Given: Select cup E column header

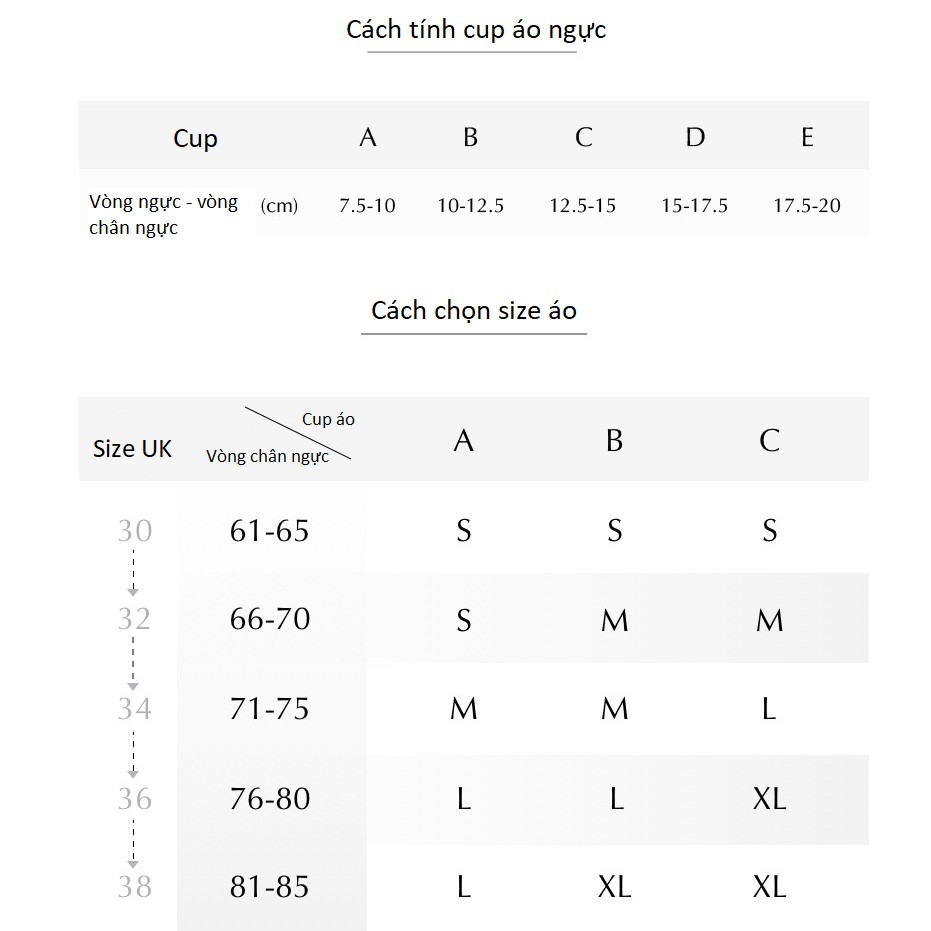Looking at the screenshot, I should point(807,137).
